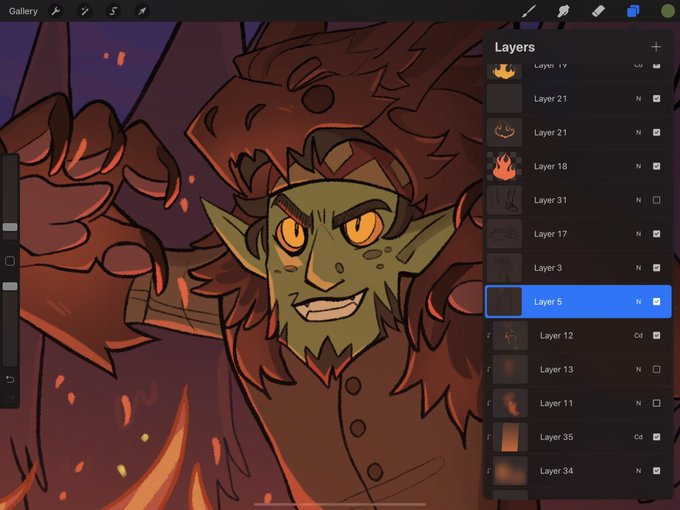Activate the Selection S-shaped tool
680x510 pixels.
(x=113, y=11)
